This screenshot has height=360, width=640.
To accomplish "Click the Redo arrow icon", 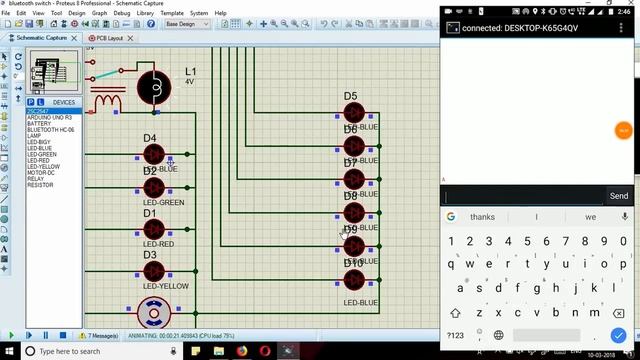I will coord(334,24).
